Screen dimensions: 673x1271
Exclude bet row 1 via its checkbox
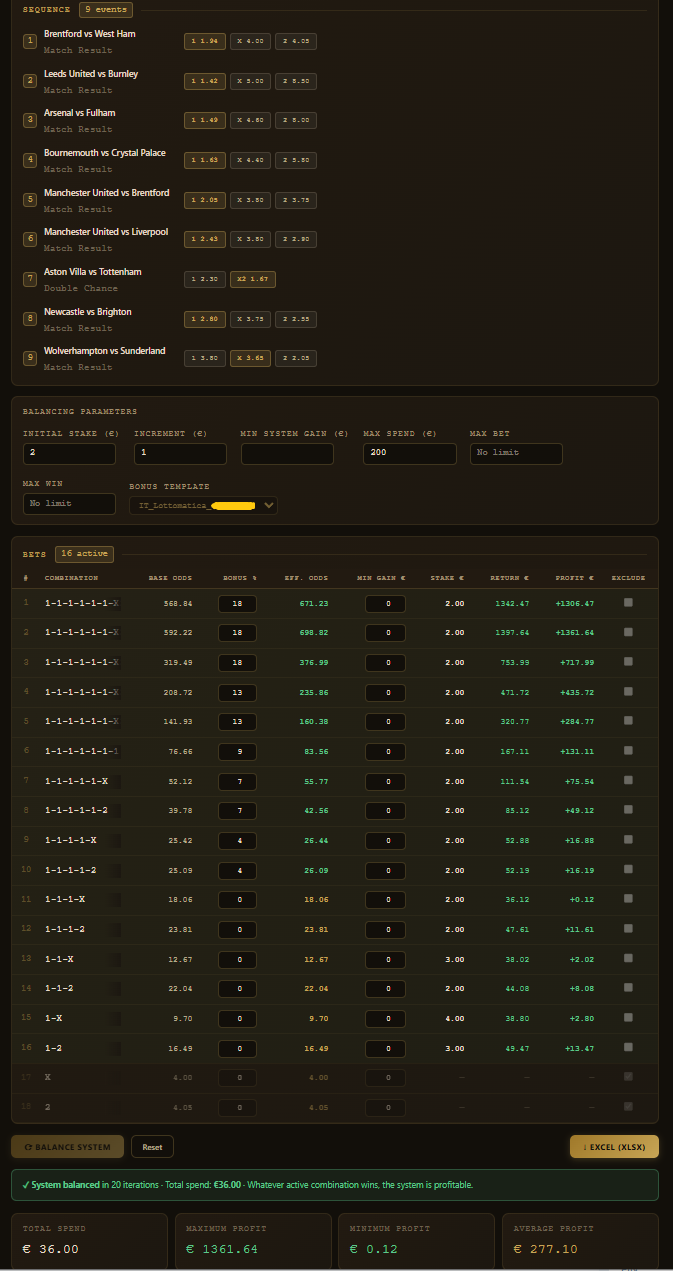(x=628, y=603)
